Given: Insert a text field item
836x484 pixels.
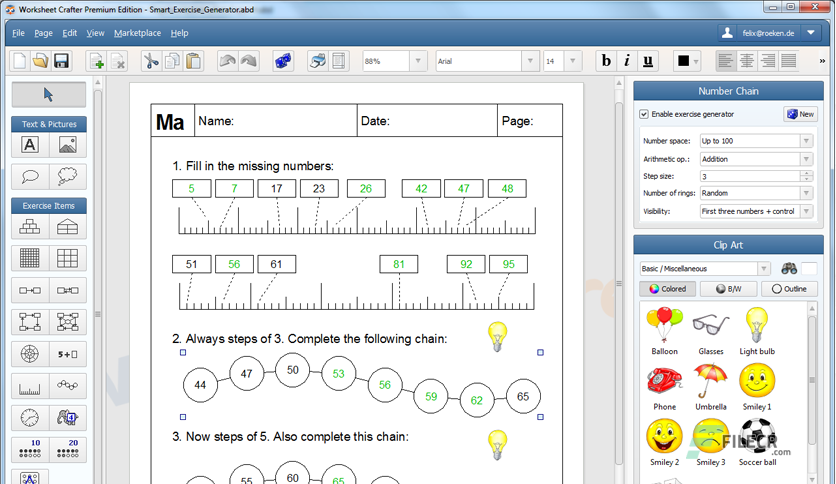Looking at the screenshot, I should (x=30, y=145).
